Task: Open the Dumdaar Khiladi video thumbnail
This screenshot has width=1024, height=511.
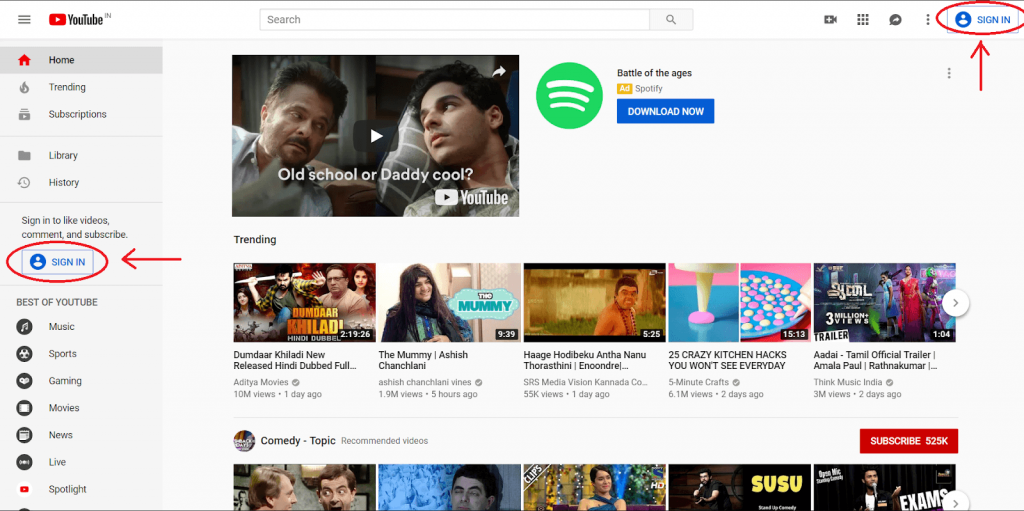Action: (x=305, y=303)
